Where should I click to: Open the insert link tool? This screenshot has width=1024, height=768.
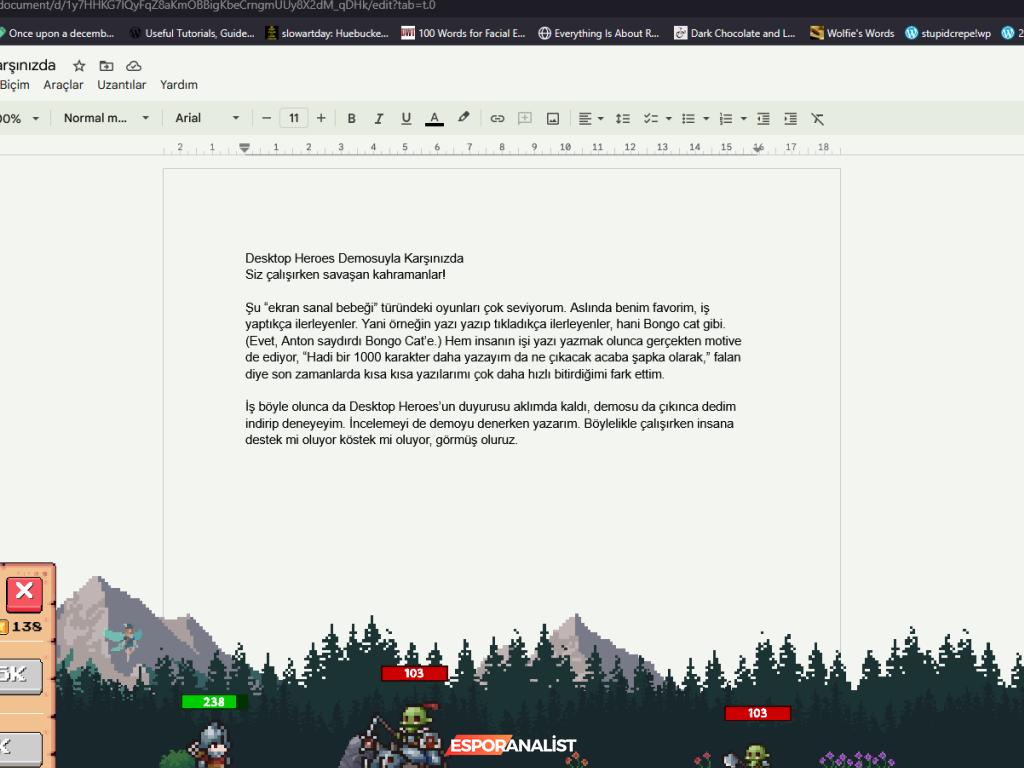click(x=498, y=118)
